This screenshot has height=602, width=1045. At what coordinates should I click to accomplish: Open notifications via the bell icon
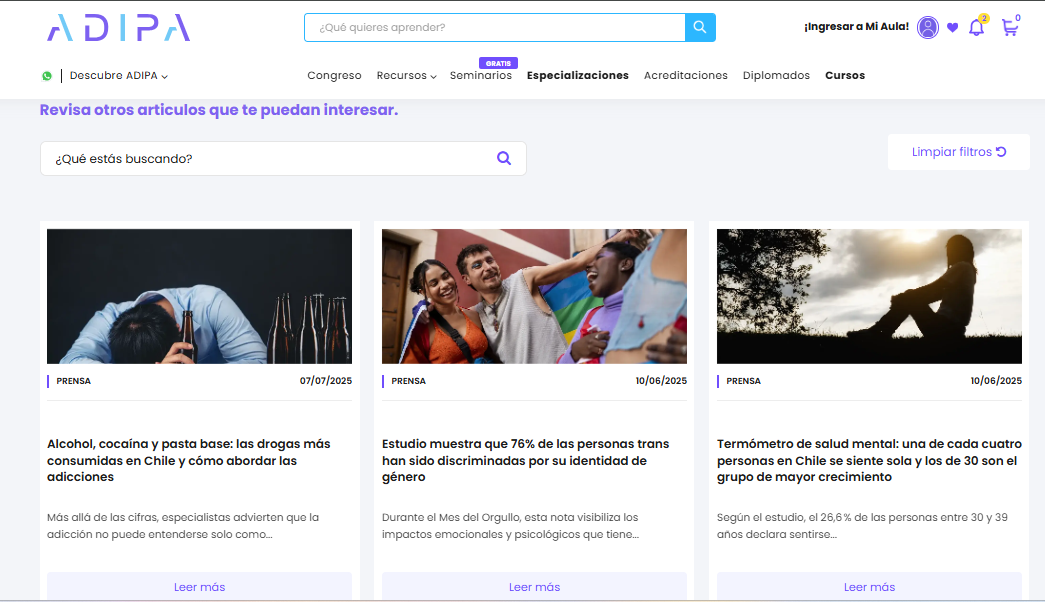point(977,27)
